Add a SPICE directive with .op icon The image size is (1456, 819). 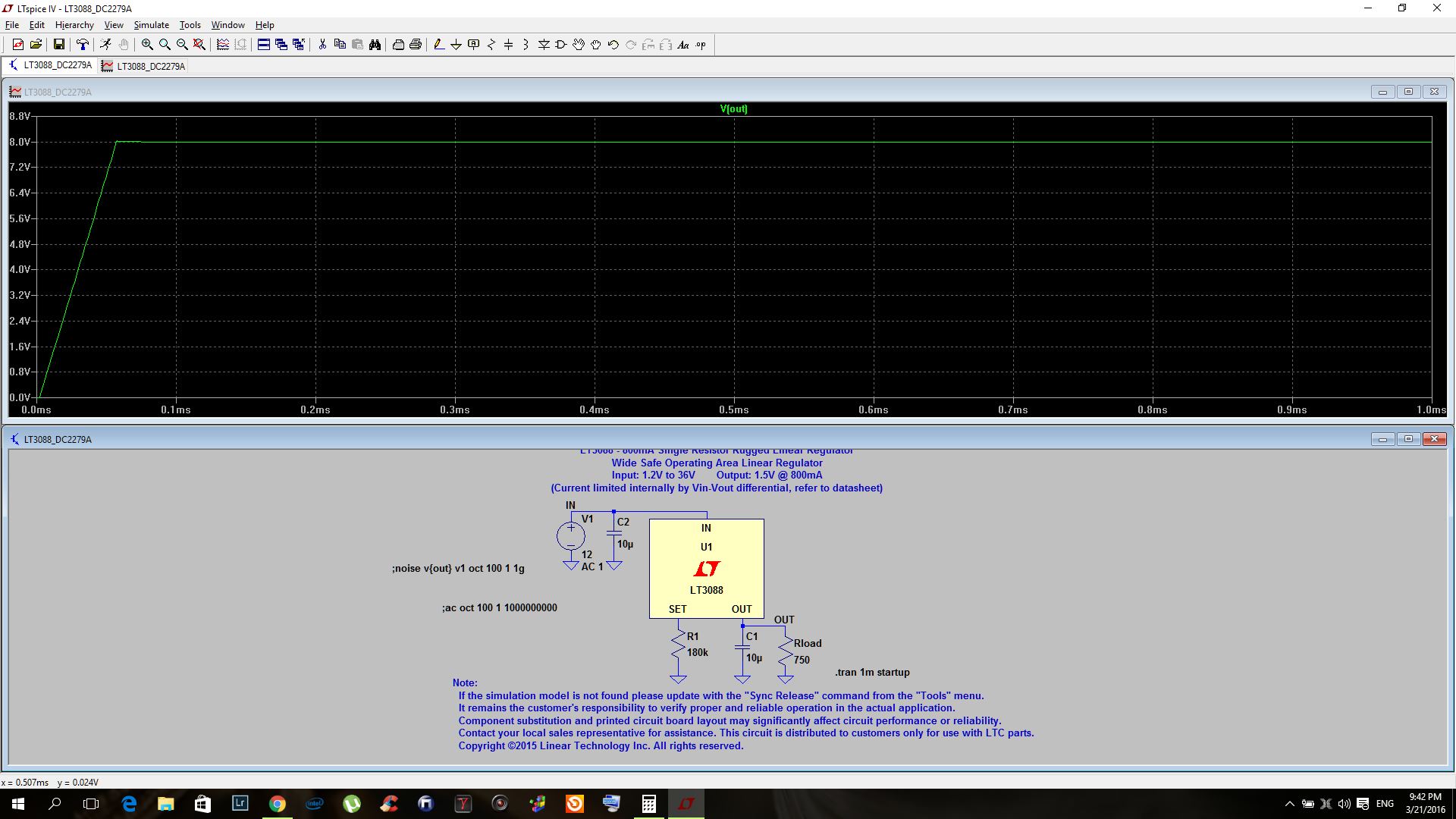pos(701,45)
